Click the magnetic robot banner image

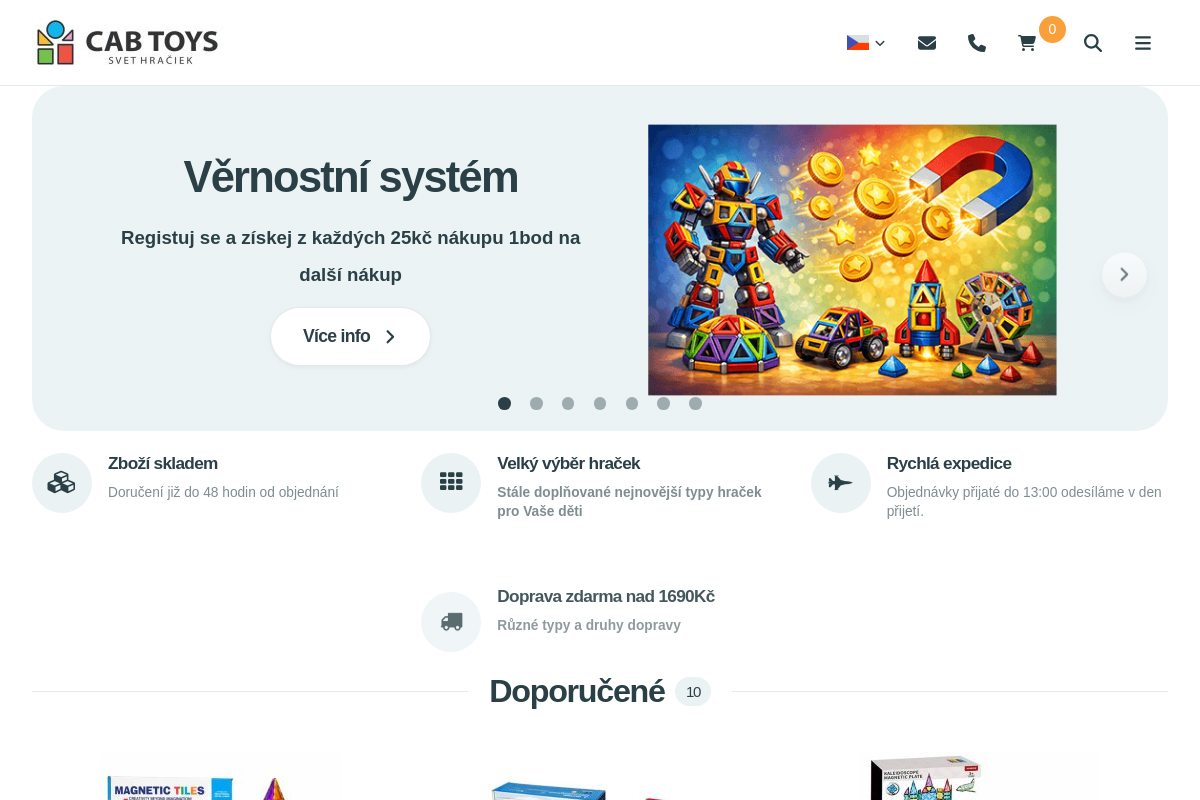tap(852, 260)
